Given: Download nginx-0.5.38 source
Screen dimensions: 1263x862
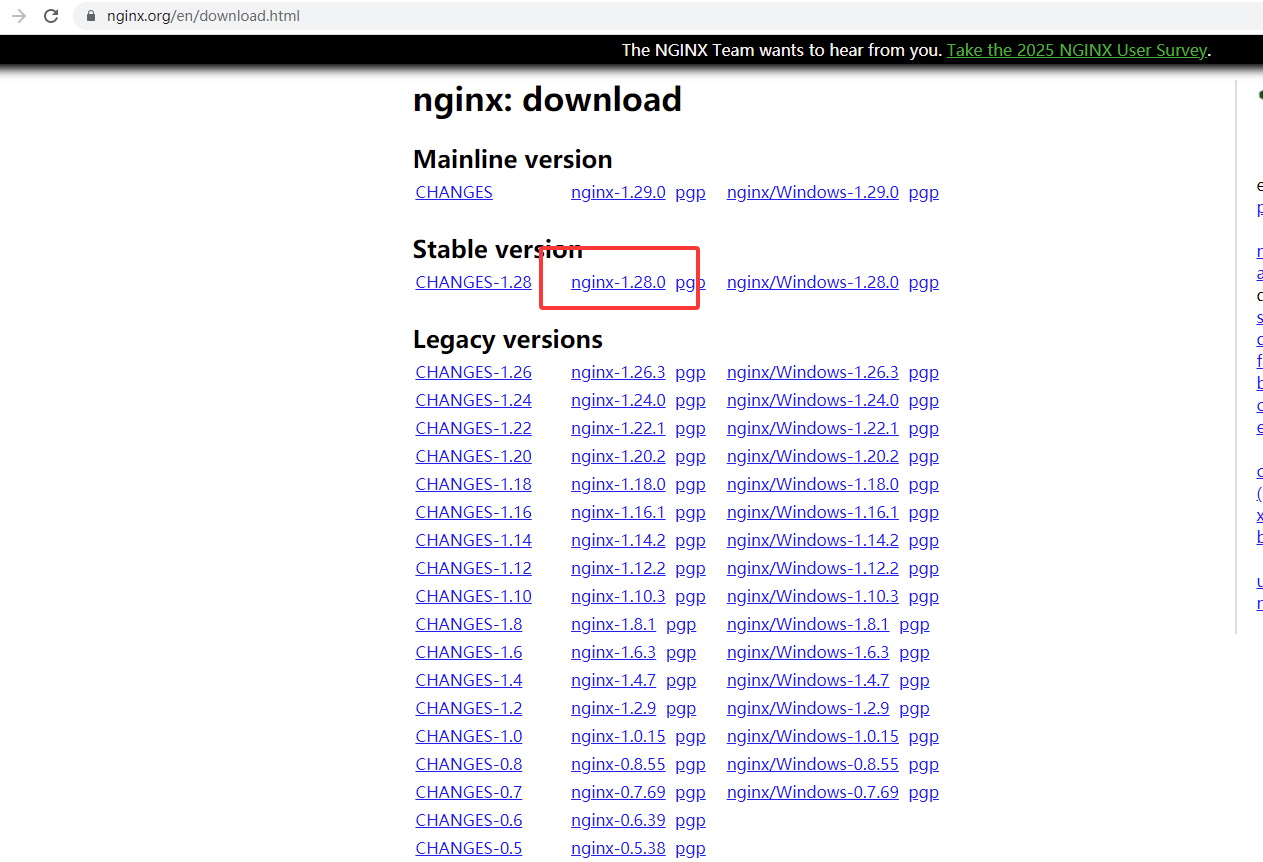Looking at the screenshot, I should pos(618,848).
